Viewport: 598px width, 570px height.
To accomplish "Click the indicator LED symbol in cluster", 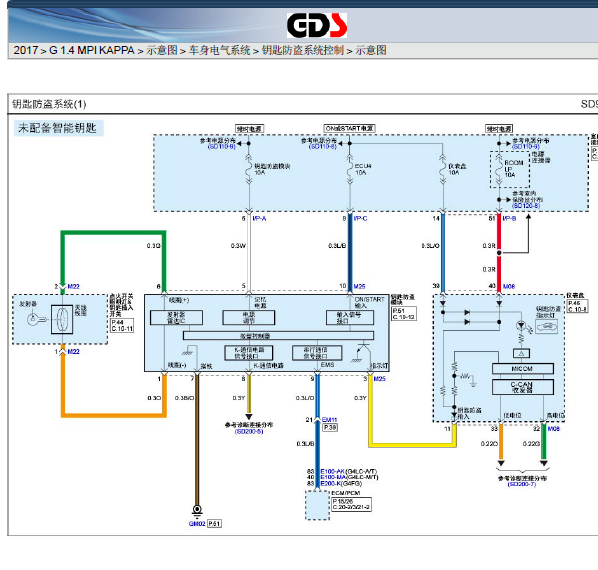I will point(521,326).
